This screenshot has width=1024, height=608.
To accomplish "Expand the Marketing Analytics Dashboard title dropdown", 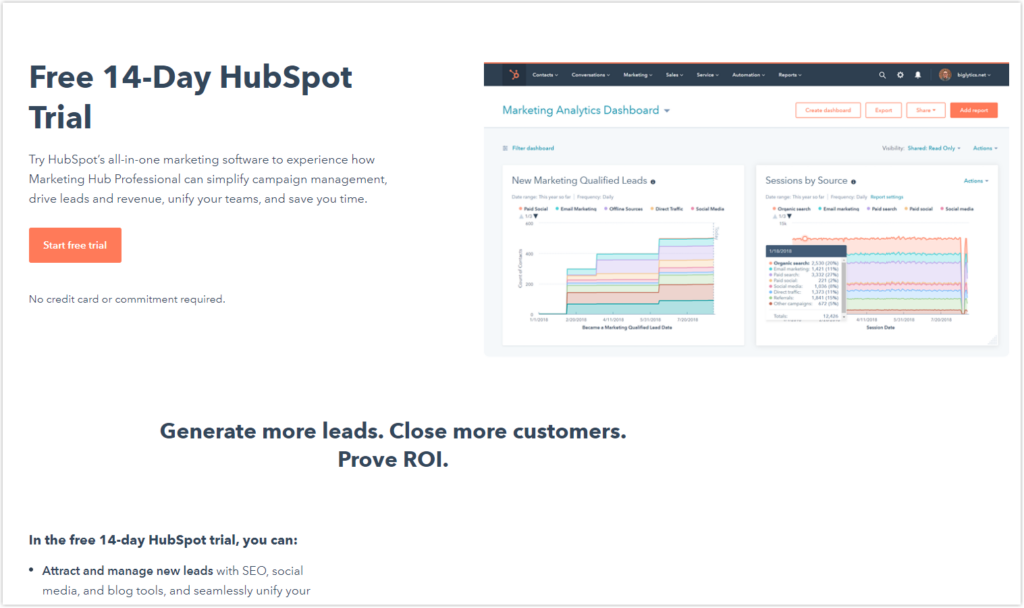I will click(667, 111).
